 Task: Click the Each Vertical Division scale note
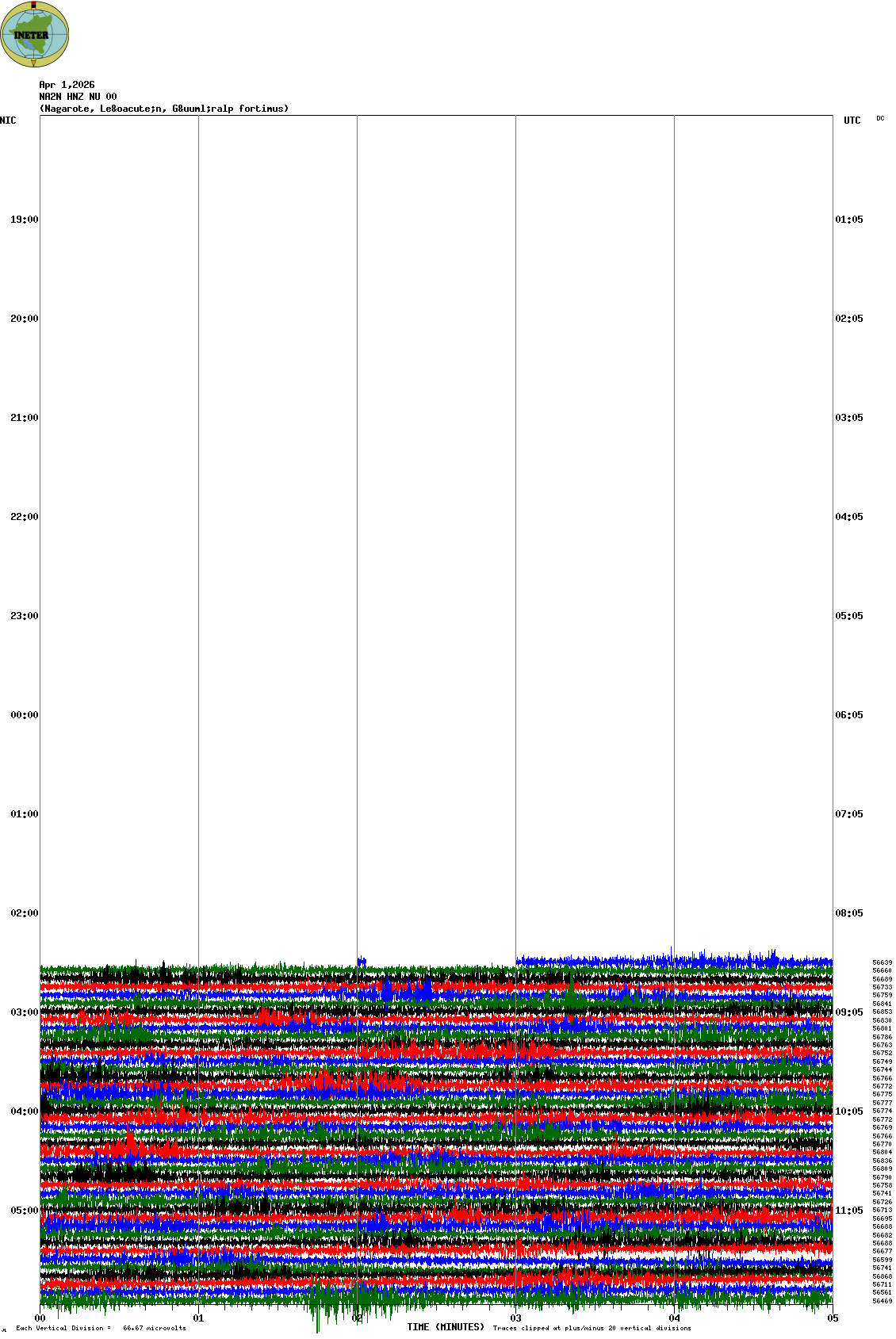tap(101, 1328)
